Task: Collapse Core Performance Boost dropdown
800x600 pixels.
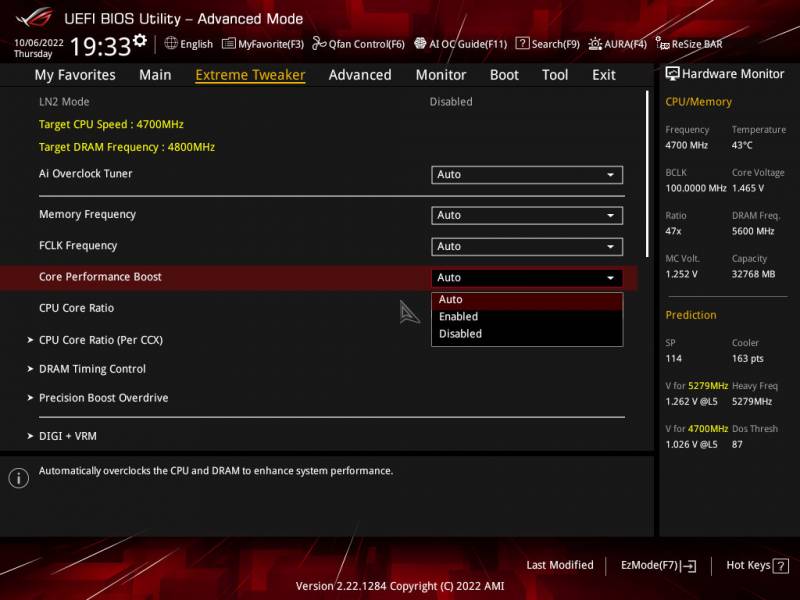Action: click(x=527, y=278)
